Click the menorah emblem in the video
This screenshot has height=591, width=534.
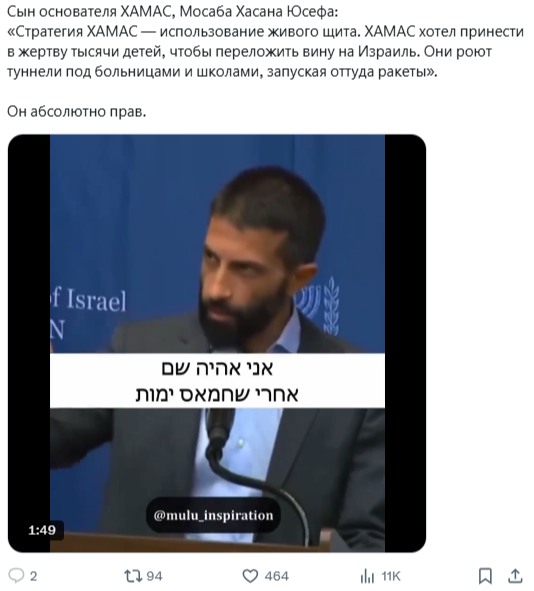tap(318, 305)
